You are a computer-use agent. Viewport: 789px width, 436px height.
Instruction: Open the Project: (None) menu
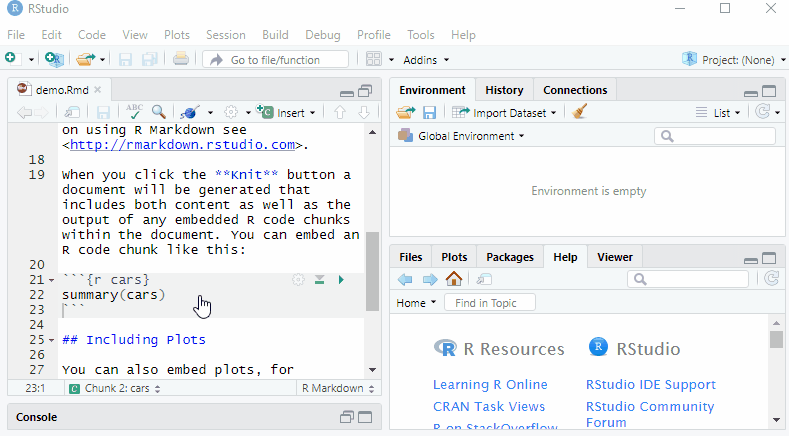point(734,59)
